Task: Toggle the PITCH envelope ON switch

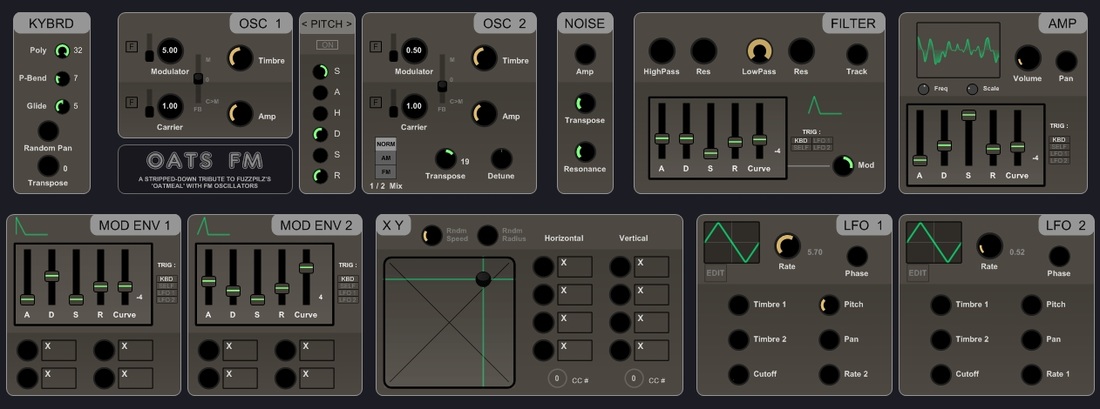Action: point(327,45)
